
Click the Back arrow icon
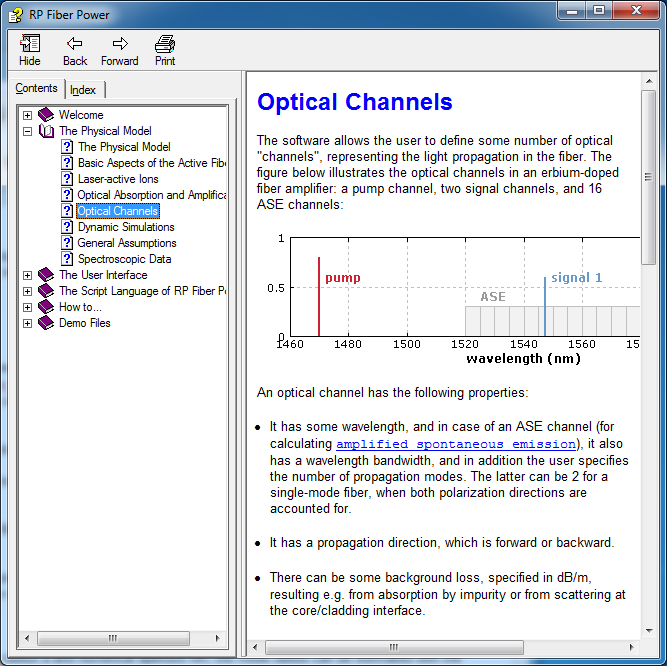point(75,44)
